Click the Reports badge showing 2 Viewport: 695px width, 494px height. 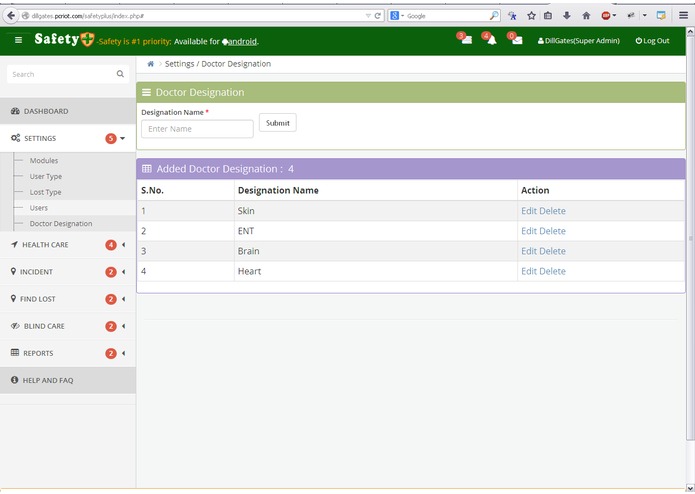pyautogui.click(x=111, y=354)
